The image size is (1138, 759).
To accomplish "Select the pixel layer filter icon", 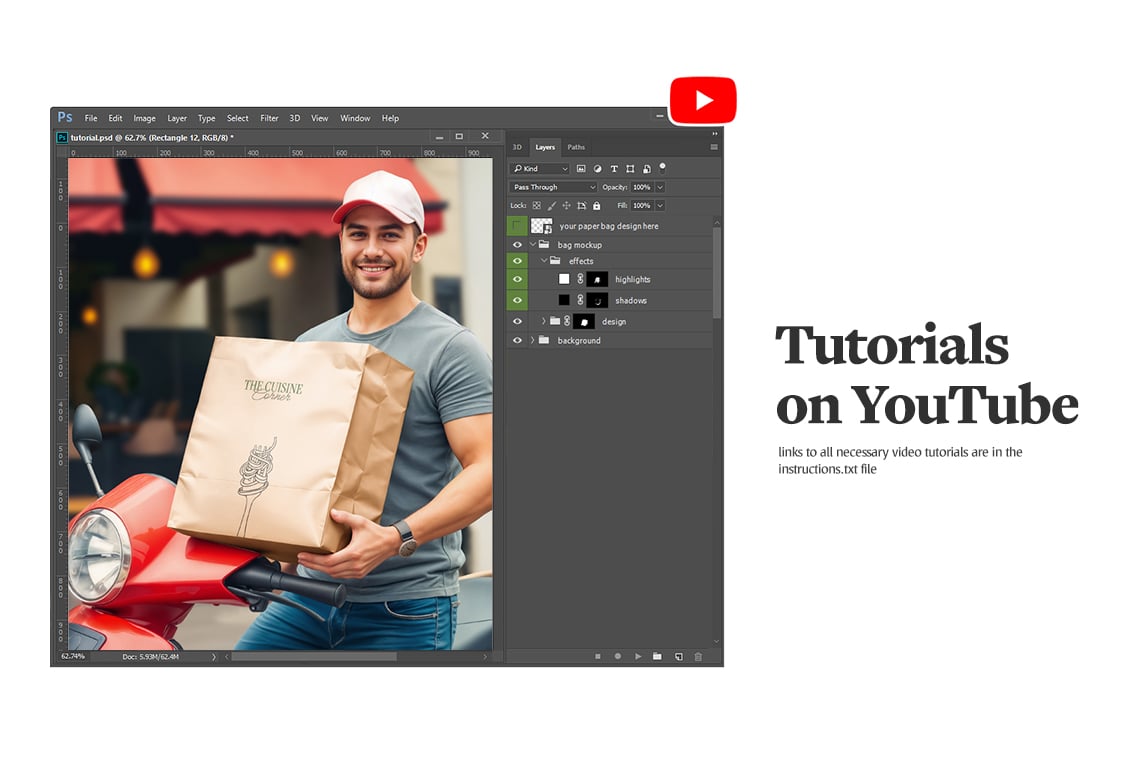I will pyautogui.click(x=581, y=169).
